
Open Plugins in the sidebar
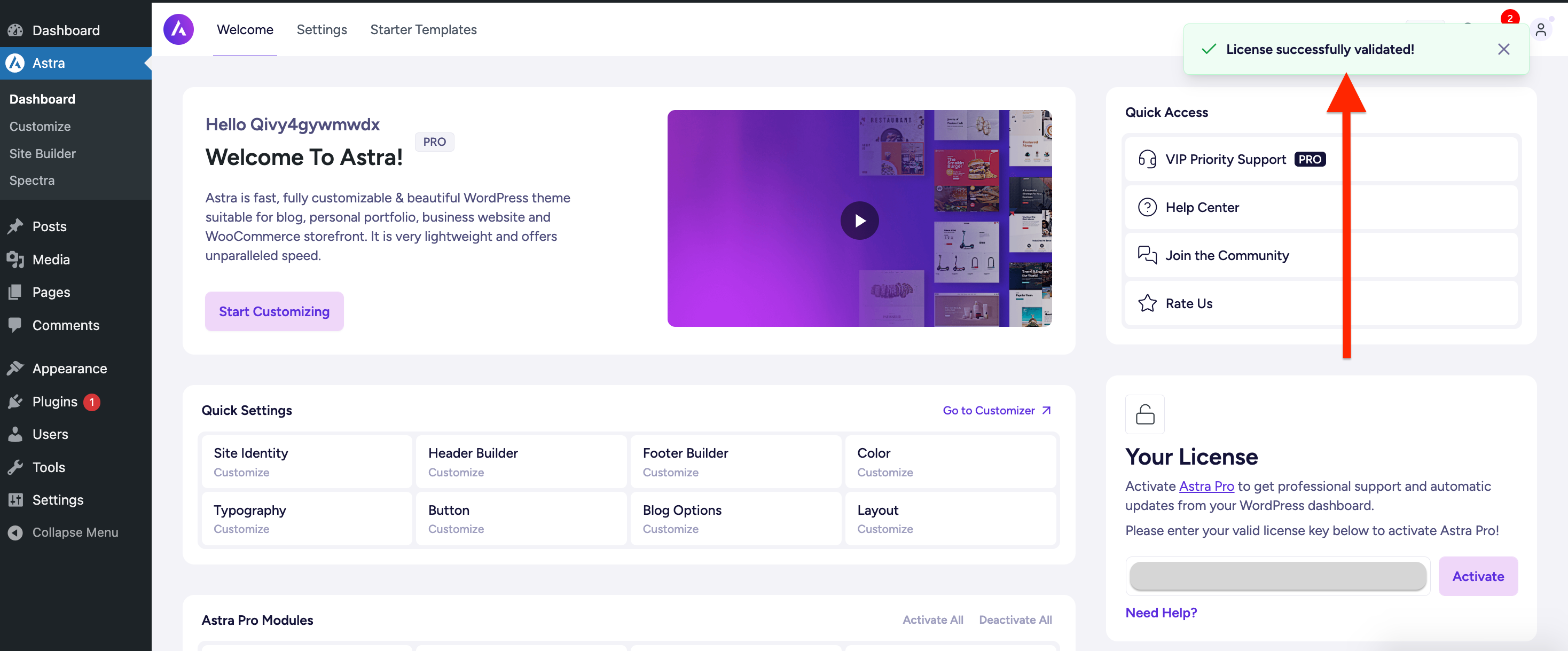(55, 402)
